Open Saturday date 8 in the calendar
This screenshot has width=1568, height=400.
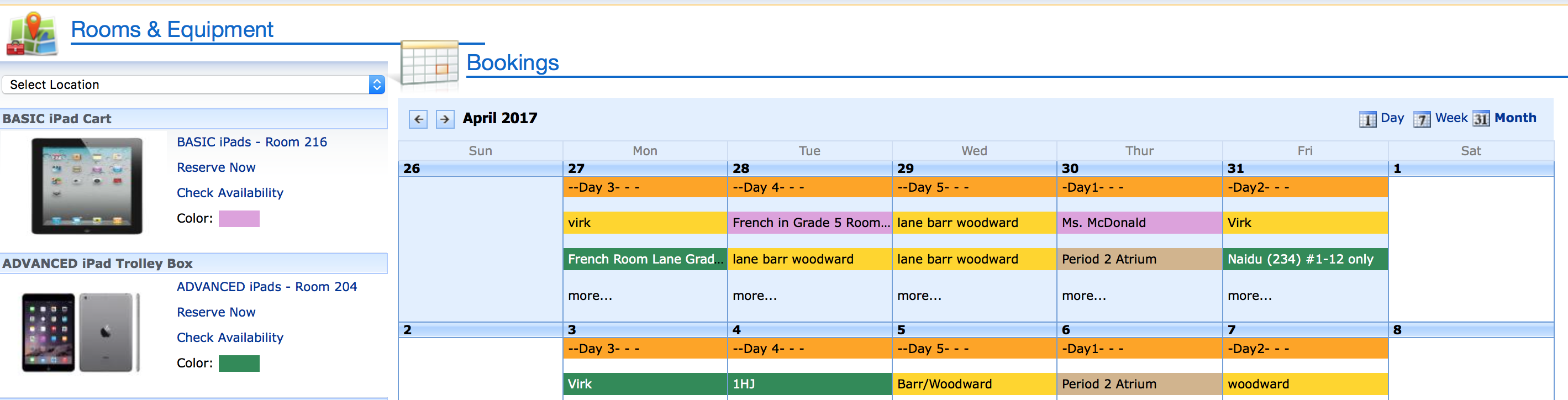1398,330
